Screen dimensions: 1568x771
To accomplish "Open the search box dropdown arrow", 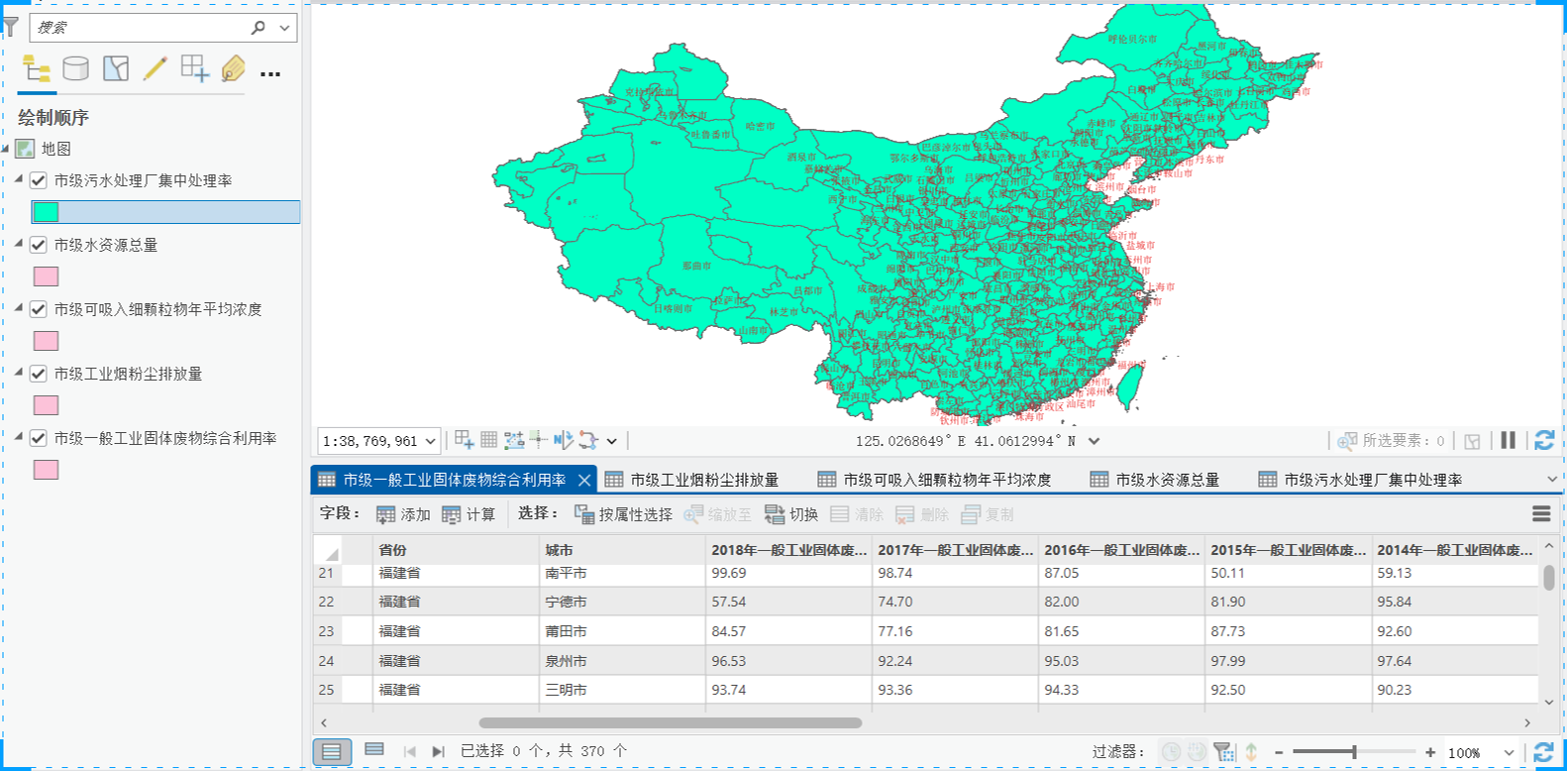I will (285, 28).
